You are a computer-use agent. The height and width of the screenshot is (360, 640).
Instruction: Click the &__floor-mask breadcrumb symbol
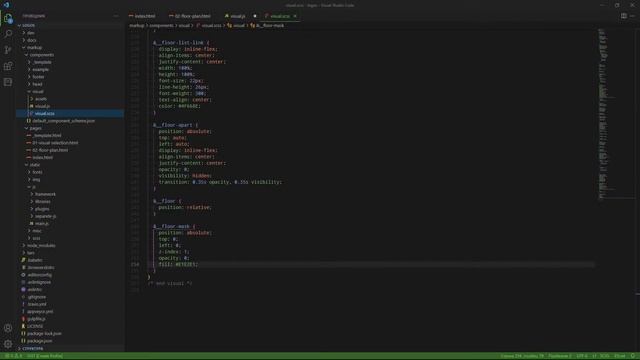pyautogui.click(x=269, y=26)
